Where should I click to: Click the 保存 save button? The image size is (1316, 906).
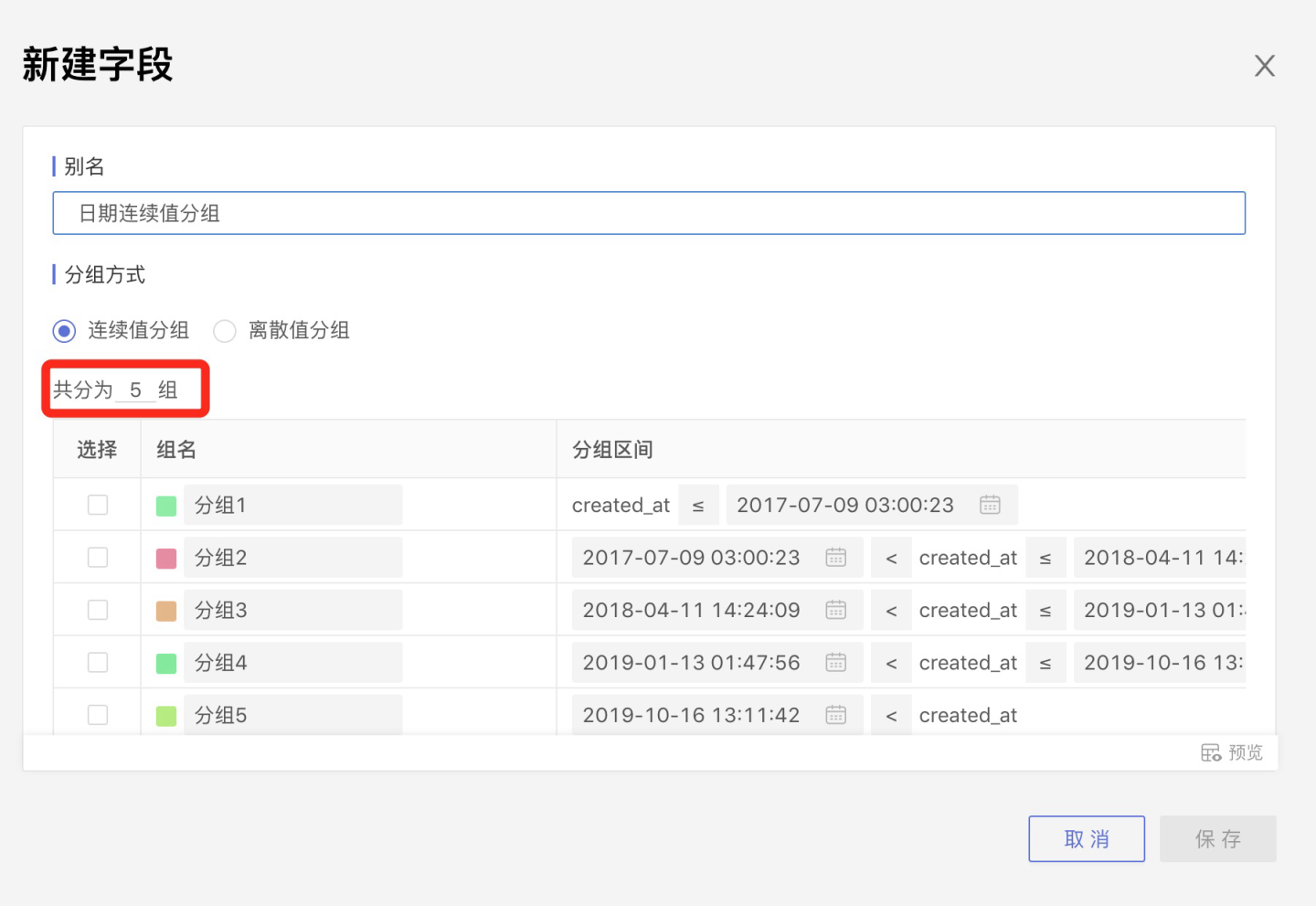[1217, 838]
